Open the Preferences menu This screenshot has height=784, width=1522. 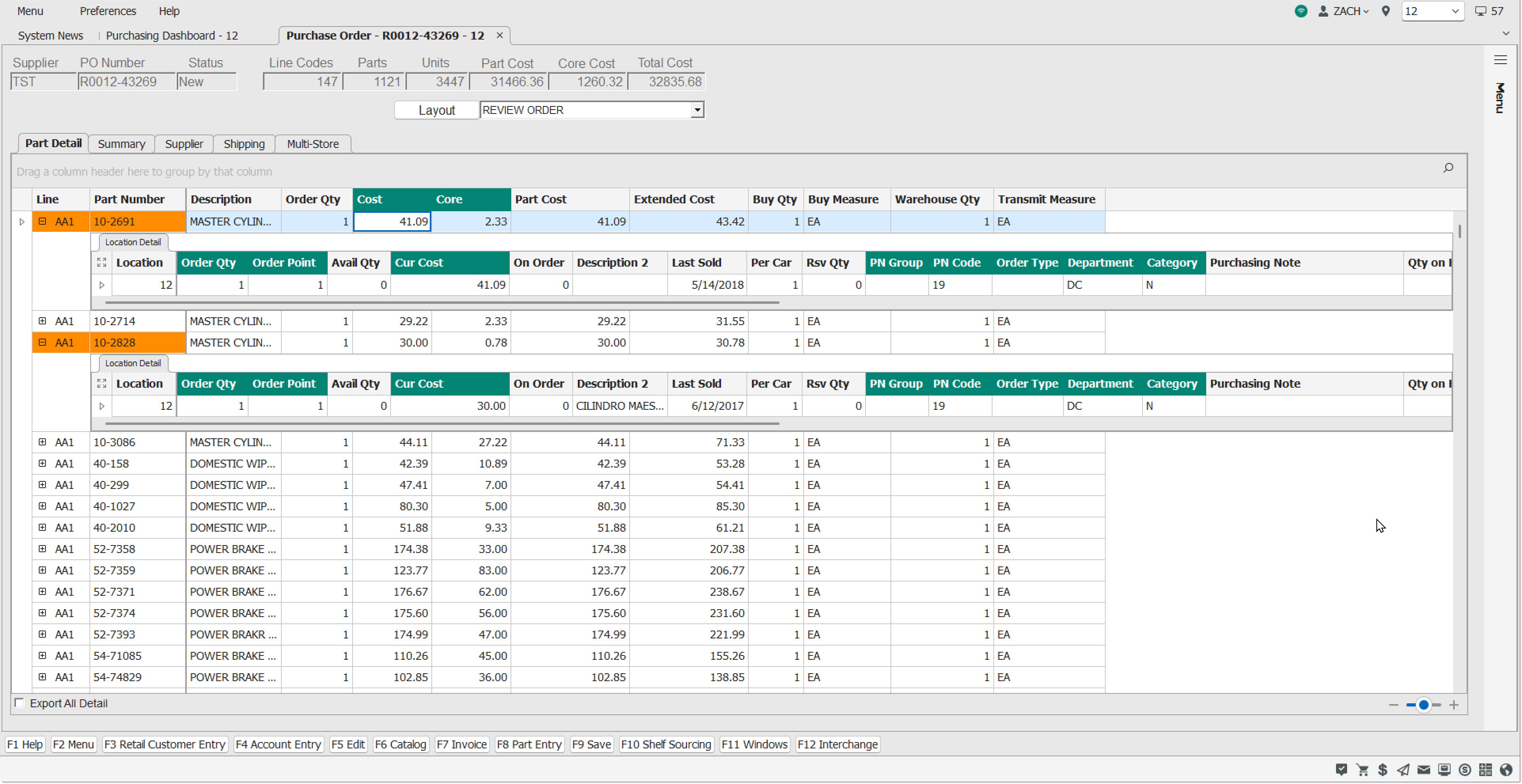click(108, 11)
